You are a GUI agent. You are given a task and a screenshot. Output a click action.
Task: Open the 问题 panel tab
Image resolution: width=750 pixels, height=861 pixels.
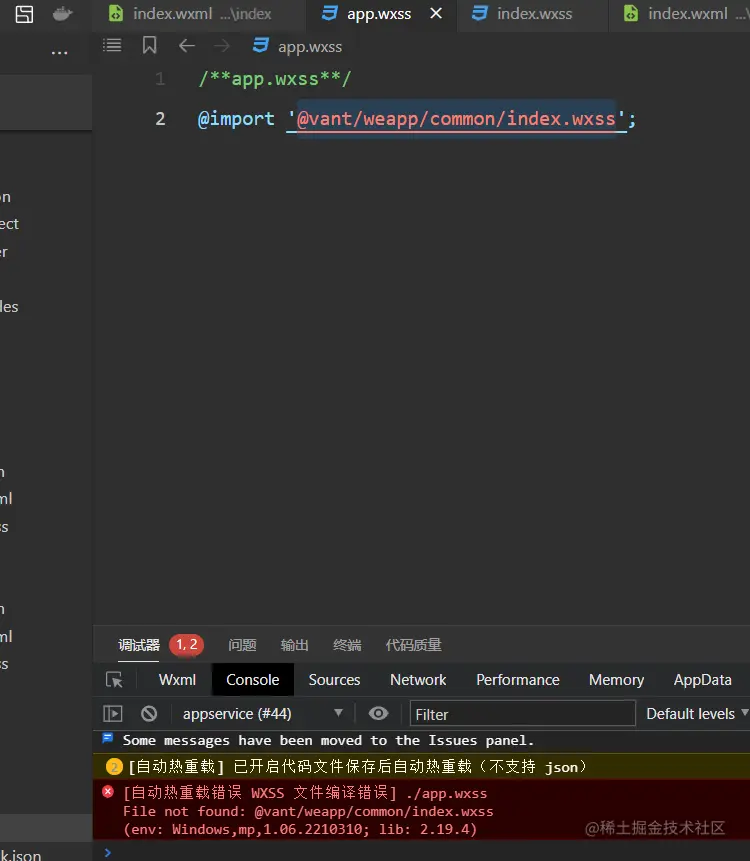(242, 645)
